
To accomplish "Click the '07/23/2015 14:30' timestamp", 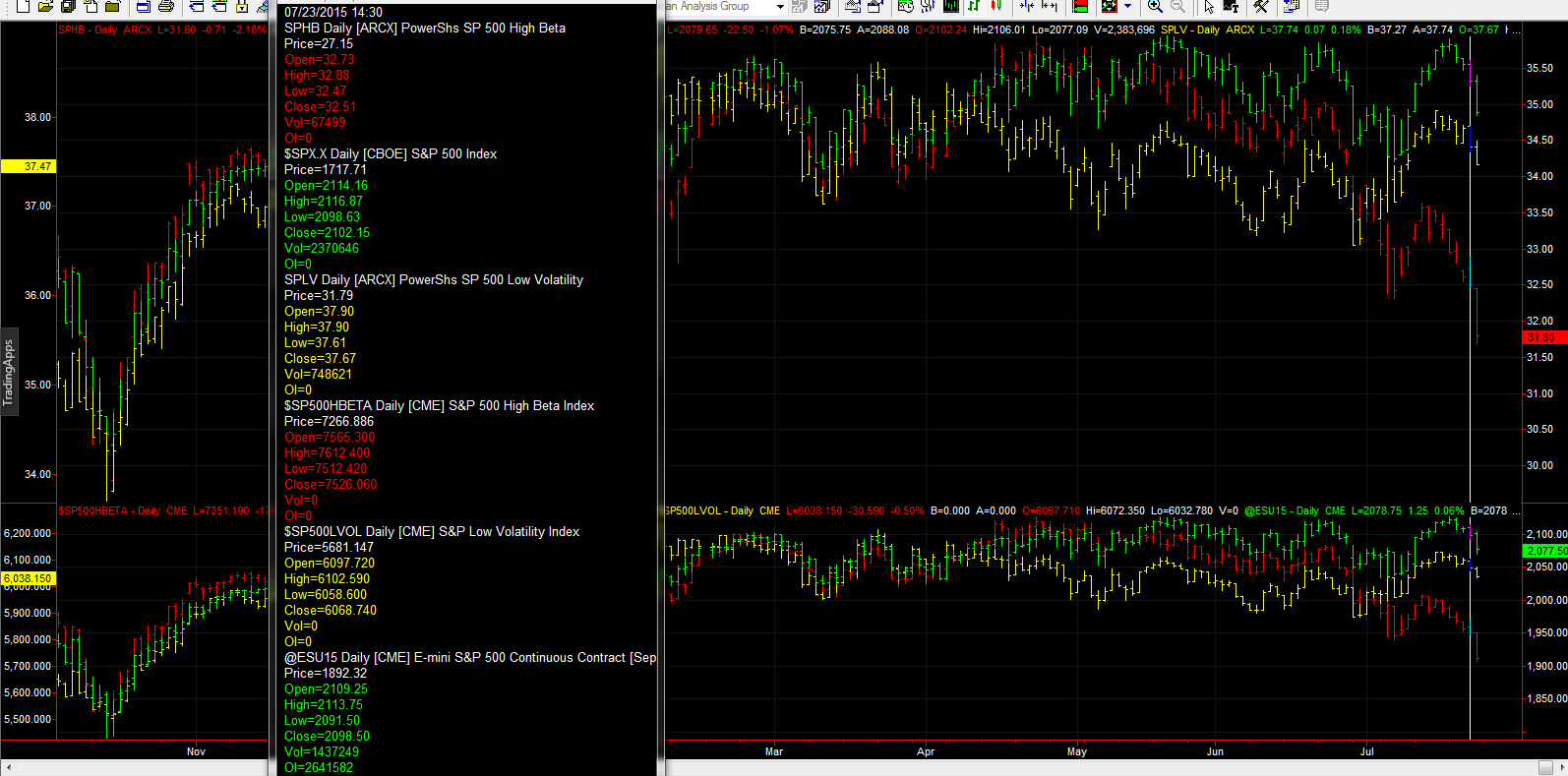I will point(333,12).
